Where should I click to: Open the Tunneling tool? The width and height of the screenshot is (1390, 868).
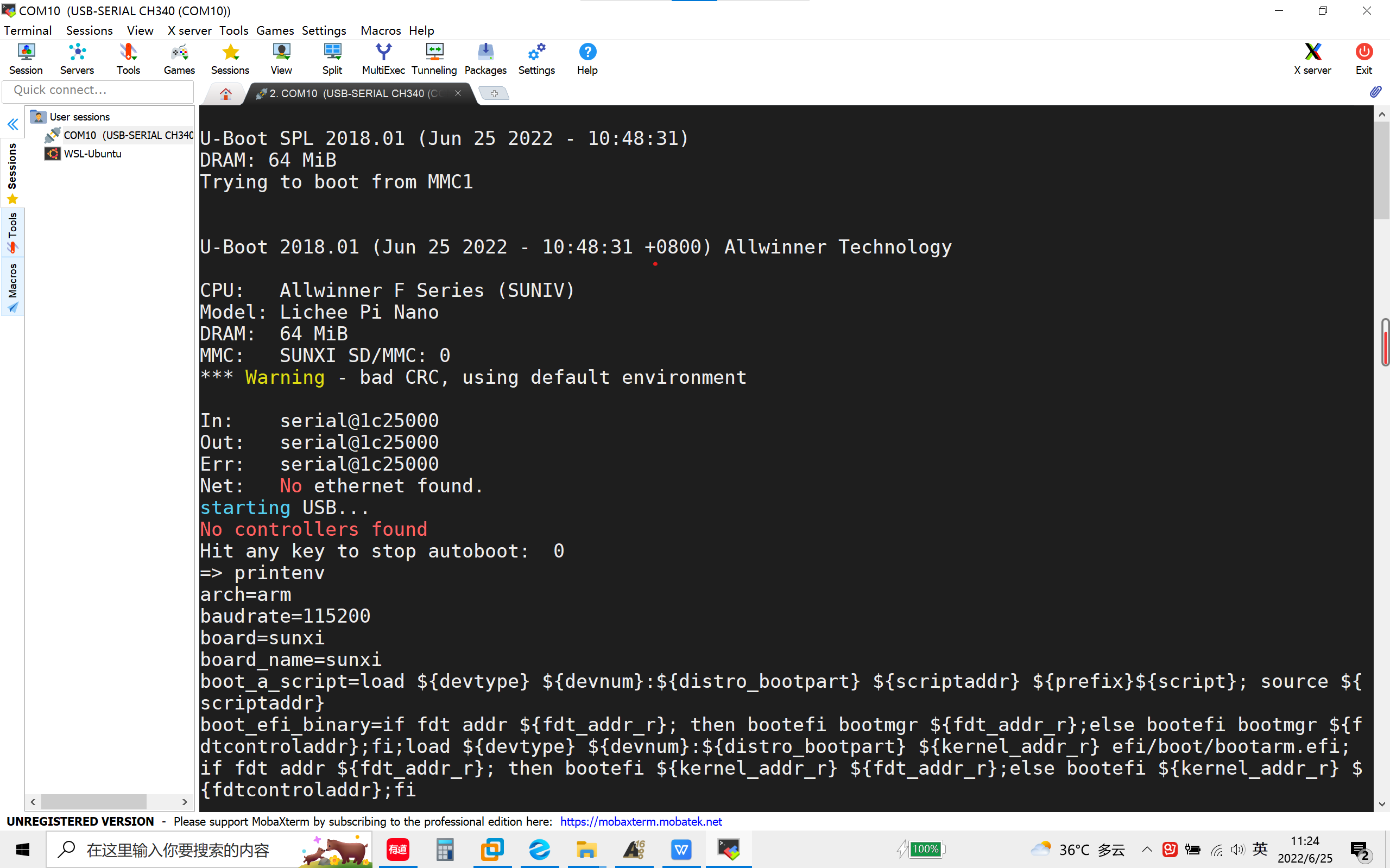(434, 59)
